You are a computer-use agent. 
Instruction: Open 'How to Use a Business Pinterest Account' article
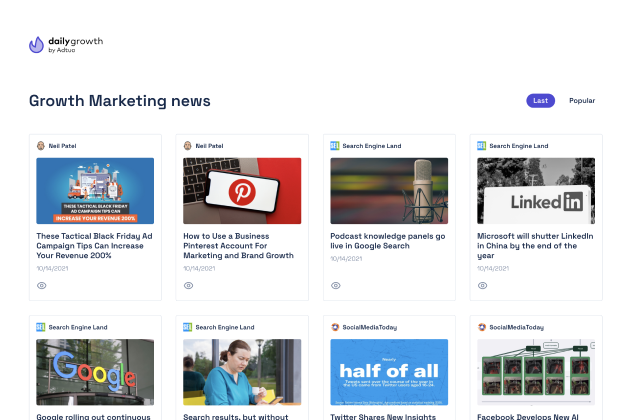pos(238,246)
